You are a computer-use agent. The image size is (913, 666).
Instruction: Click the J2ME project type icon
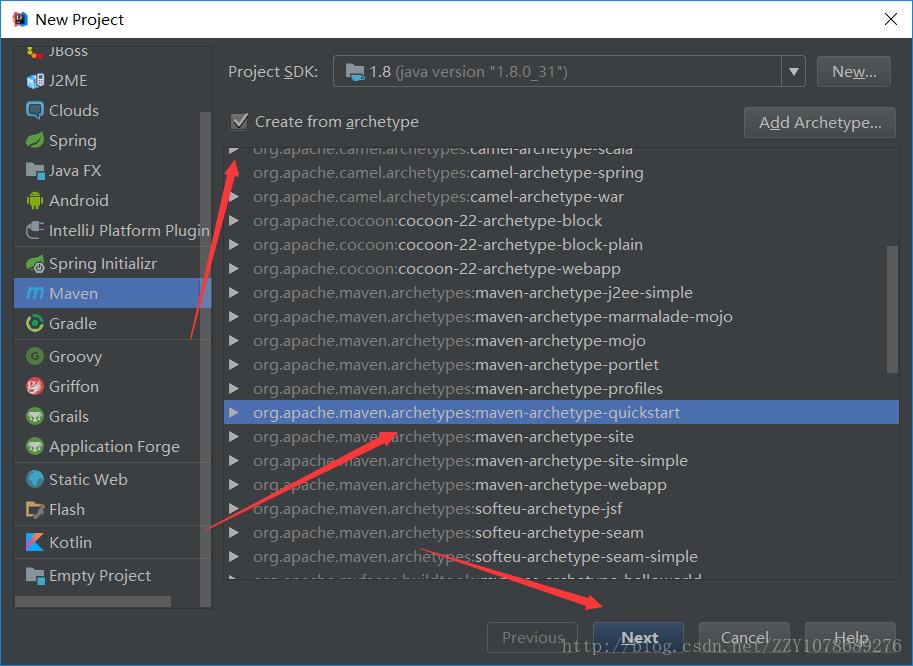[35, 80]
